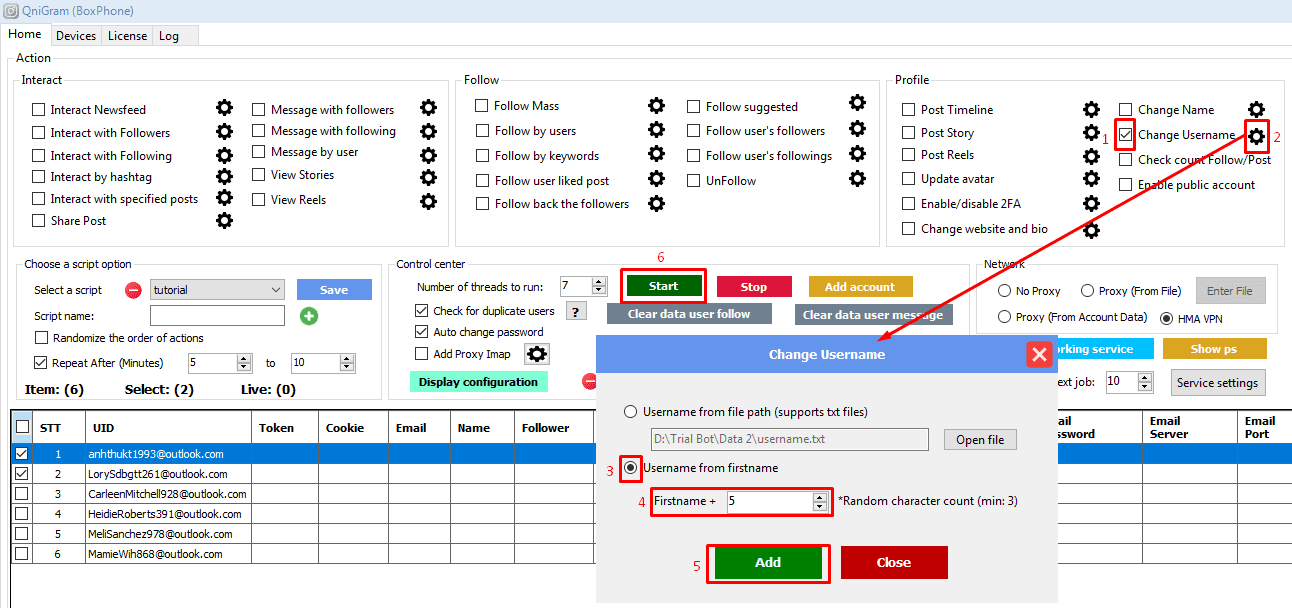Click the question mark help button
Image resolution: width=1292 pixels, height=608 pixels.
point(576,311)
